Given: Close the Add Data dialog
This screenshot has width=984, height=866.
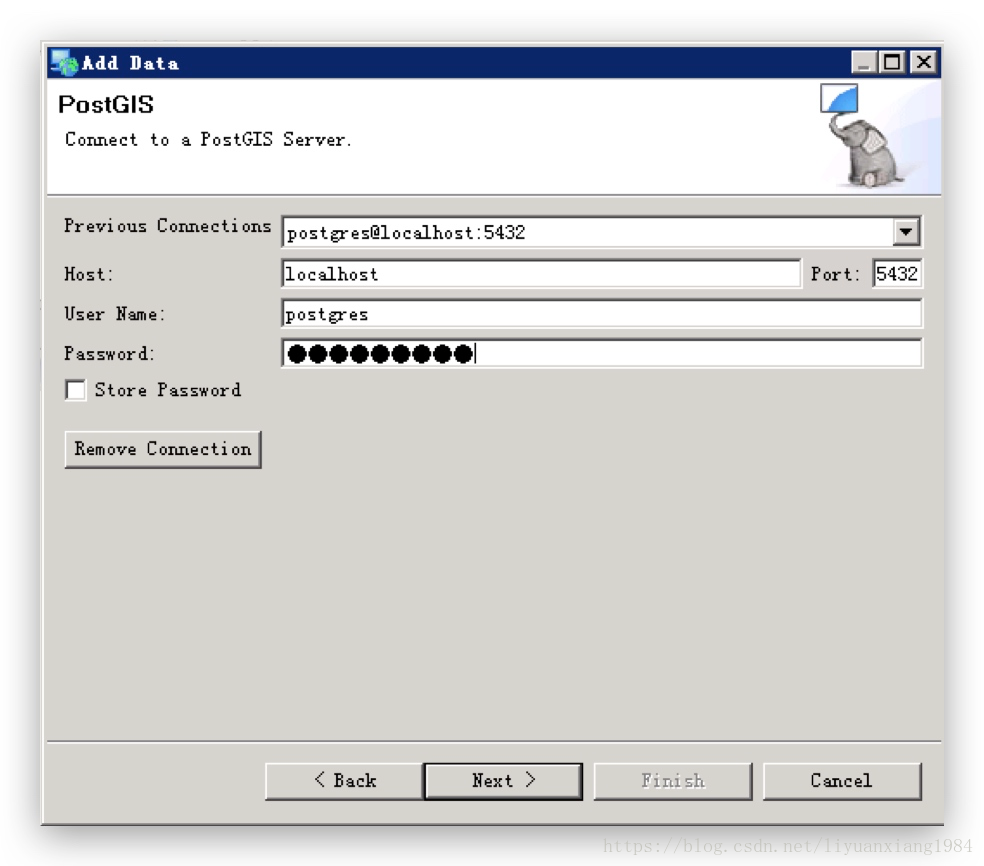Looking at the screenshot, I should pyautogui.click(x=924, y=62).
